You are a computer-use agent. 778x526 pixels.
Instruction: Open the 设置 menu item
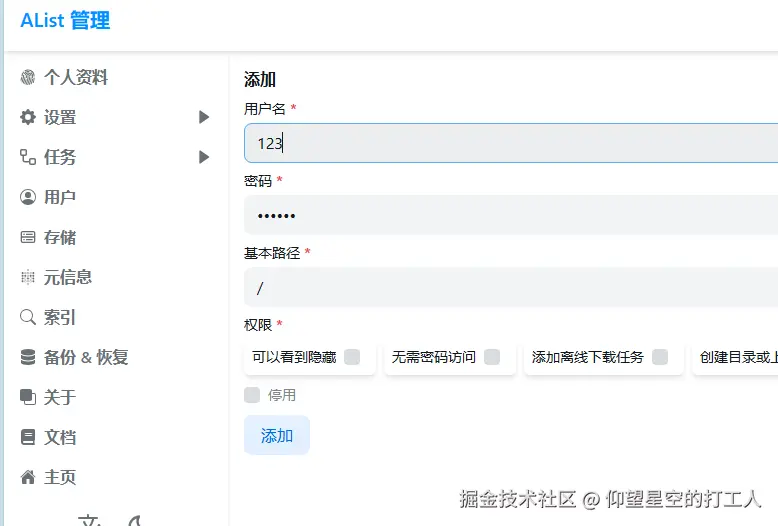pyautogui.click(x=60, y=118)
